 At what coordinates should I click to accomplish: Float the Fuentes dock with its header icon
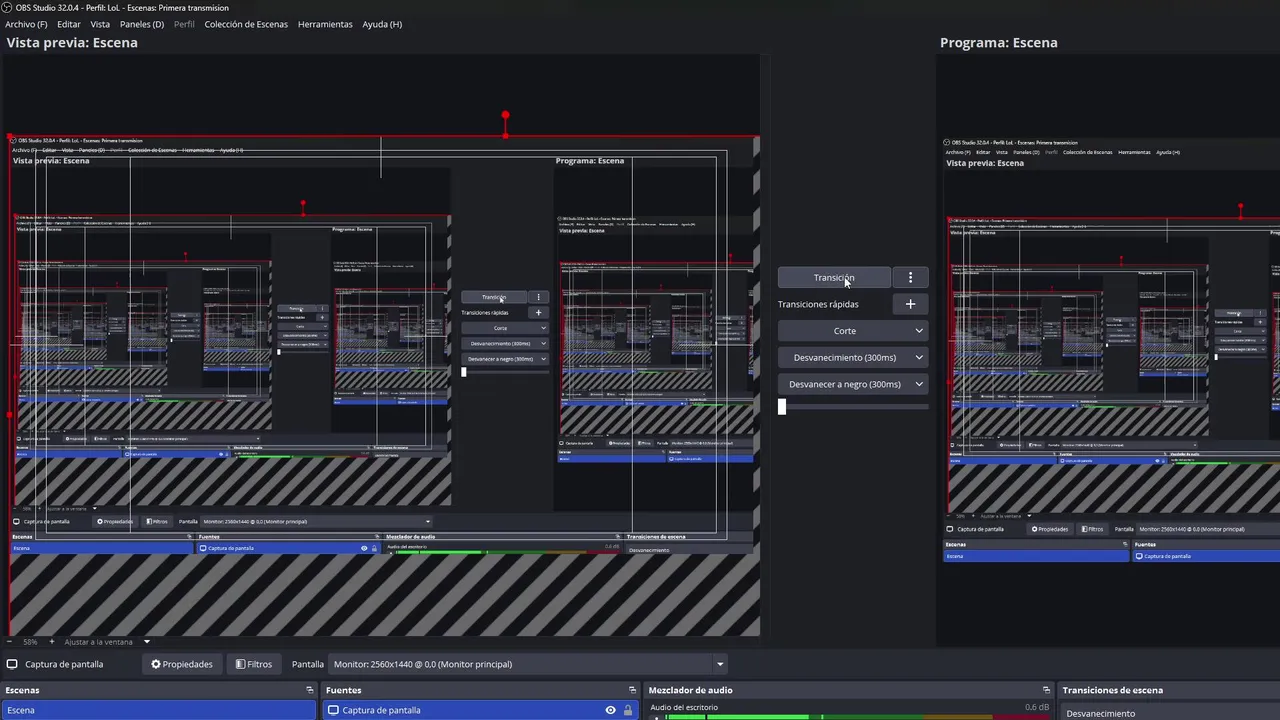632,690
